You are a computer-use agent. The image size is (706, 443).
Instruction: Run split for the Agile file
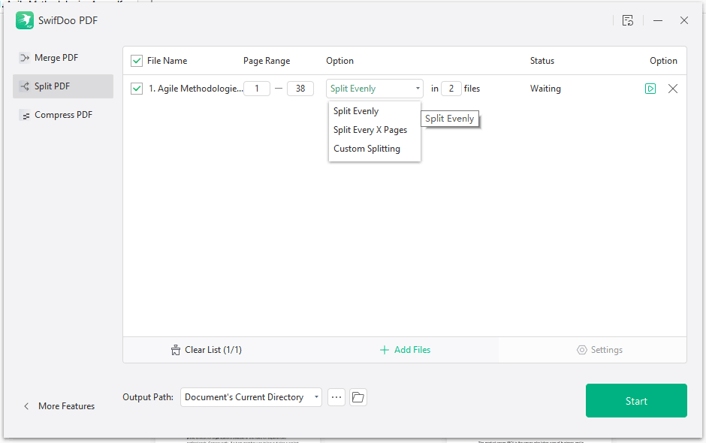[x=650, y=89]
